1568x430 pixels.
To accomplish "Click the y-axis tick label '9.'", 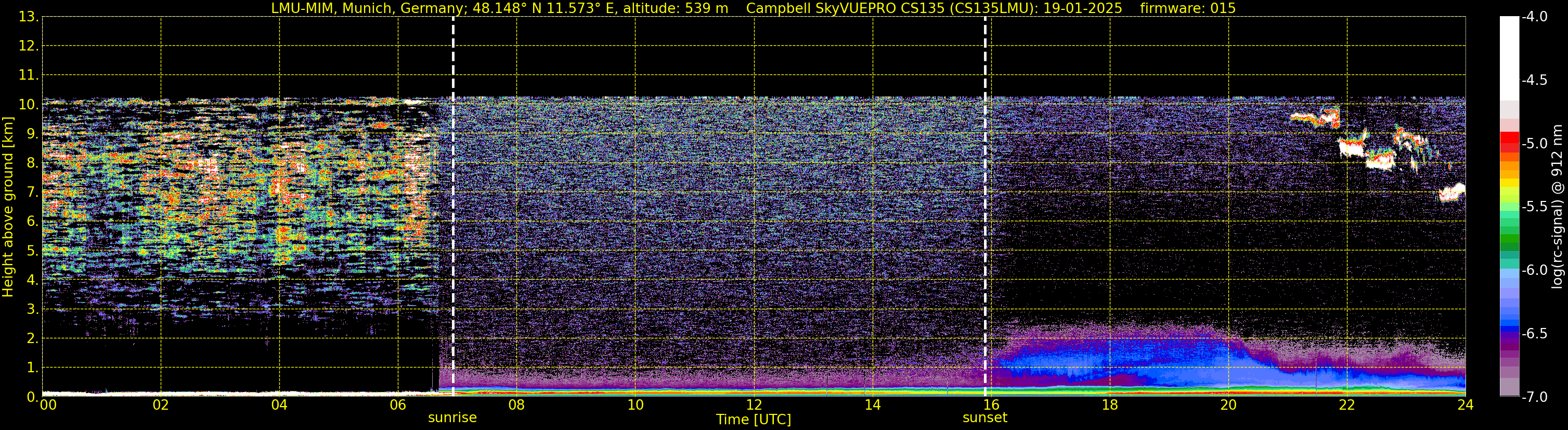I will [x=32, y=133].
